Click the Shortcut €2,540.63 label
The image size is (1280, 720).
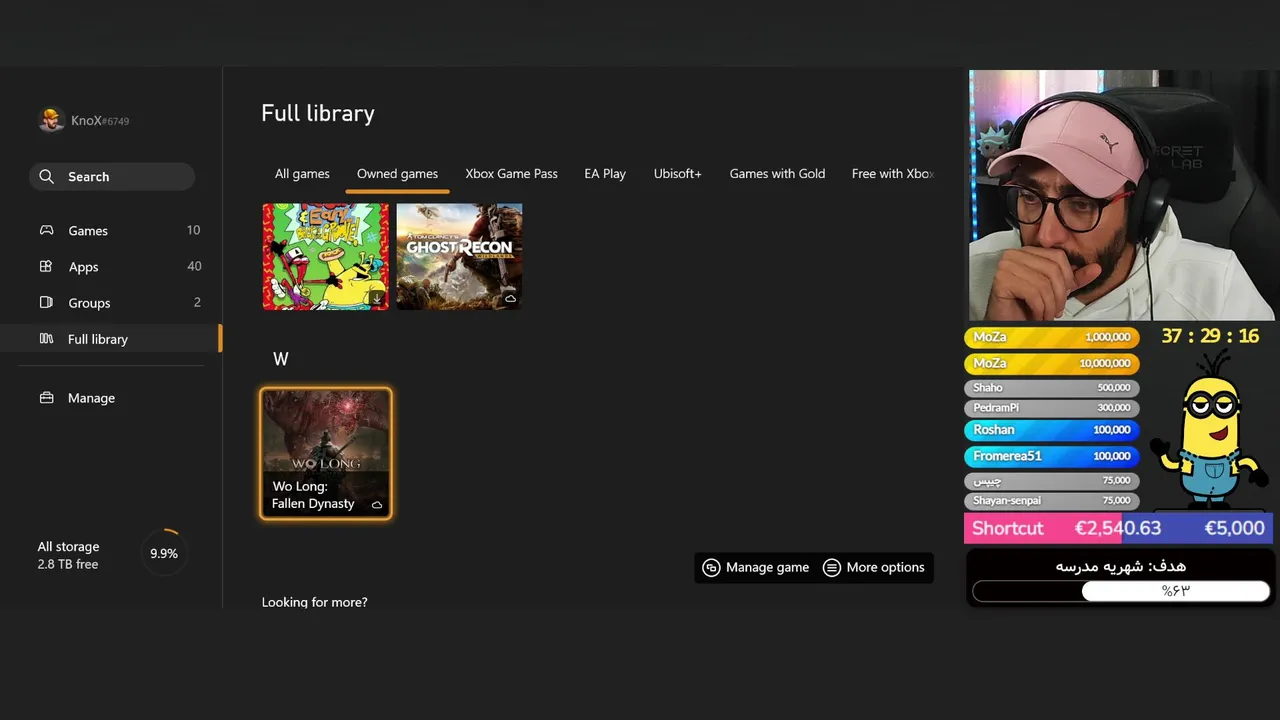coord(1066,528)
